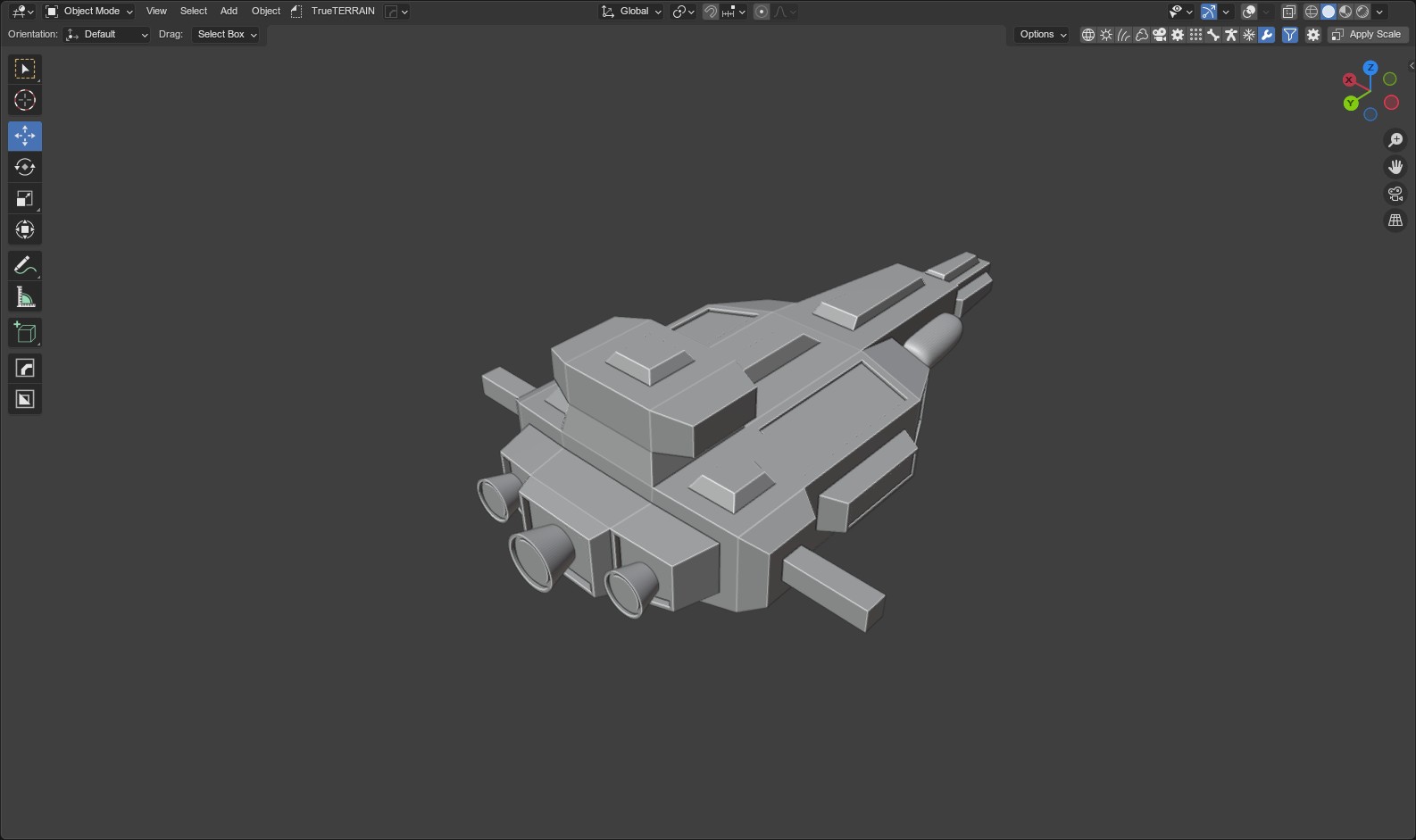Toggle perspective/orthographic grid view icon

[1395, 220]
